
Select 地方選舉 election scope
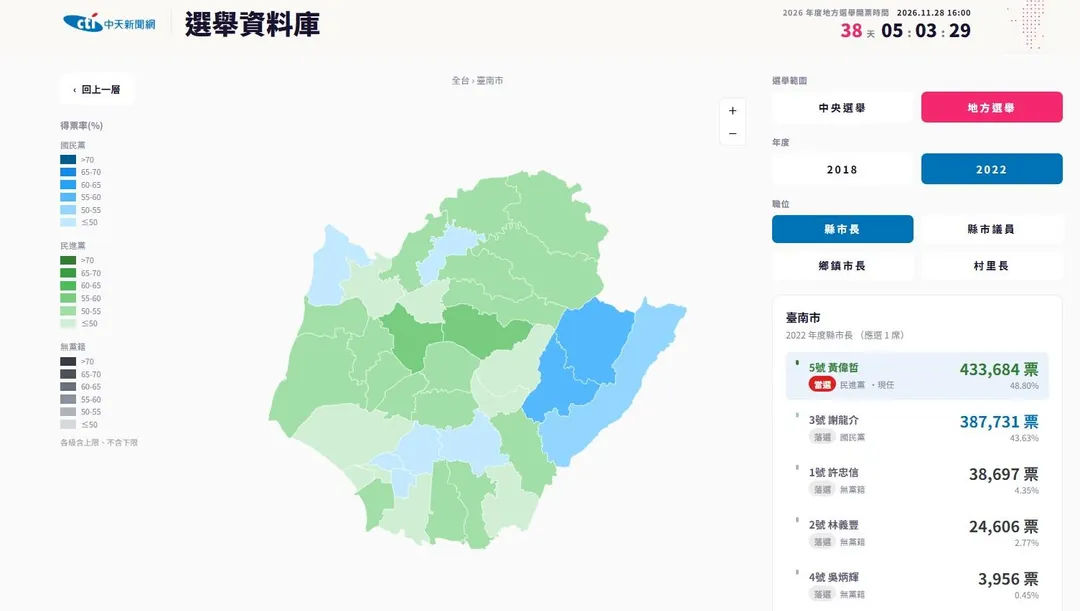point(991,107)
